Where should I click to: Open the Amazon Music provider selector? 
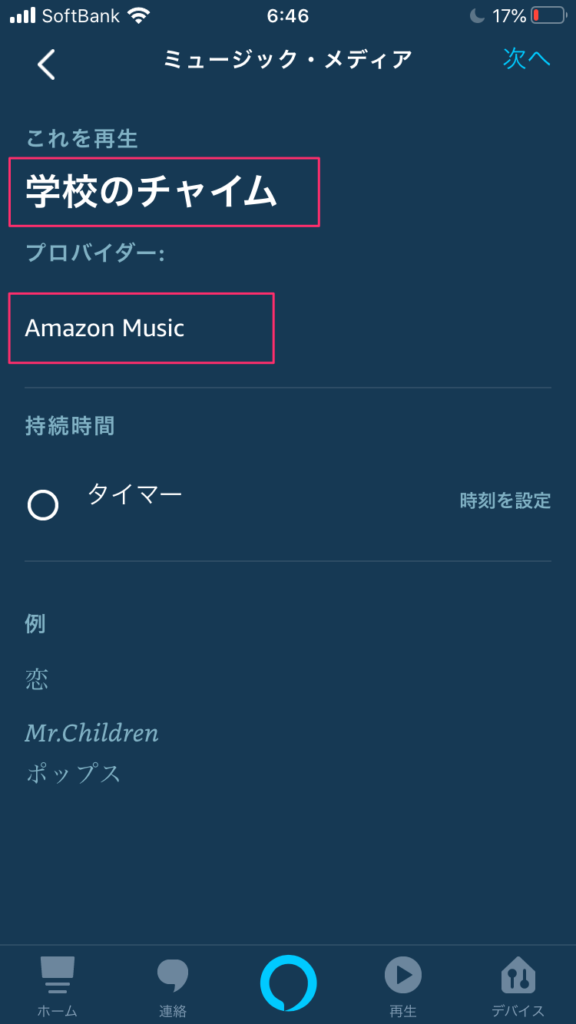click(x=141, y=328)
